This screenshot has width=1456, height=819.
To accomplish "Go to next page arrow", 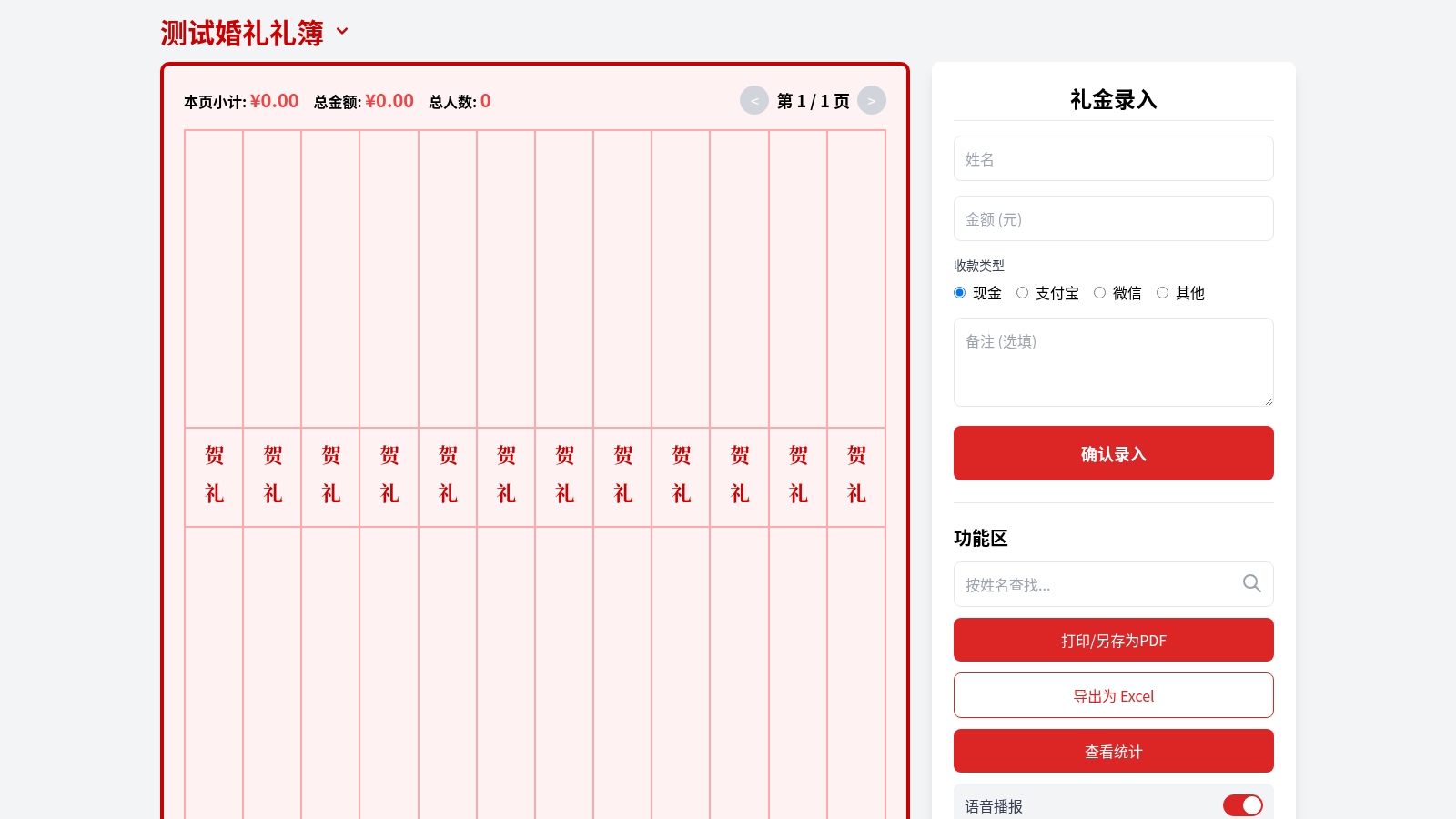I will (872, 100).
